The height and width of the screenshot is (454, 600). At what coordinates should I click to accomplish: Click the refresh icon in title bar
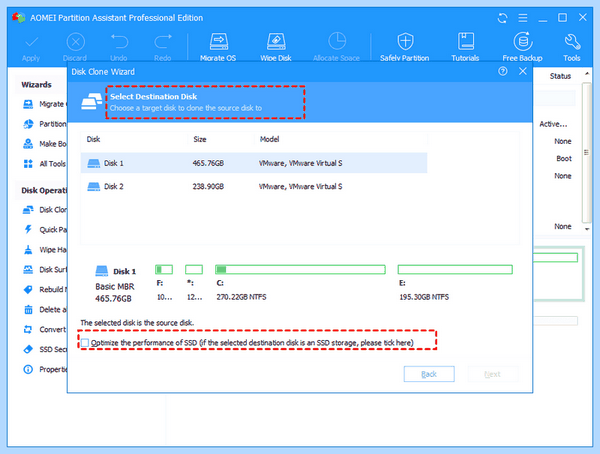pyautogui.click(x=502, y=18)
